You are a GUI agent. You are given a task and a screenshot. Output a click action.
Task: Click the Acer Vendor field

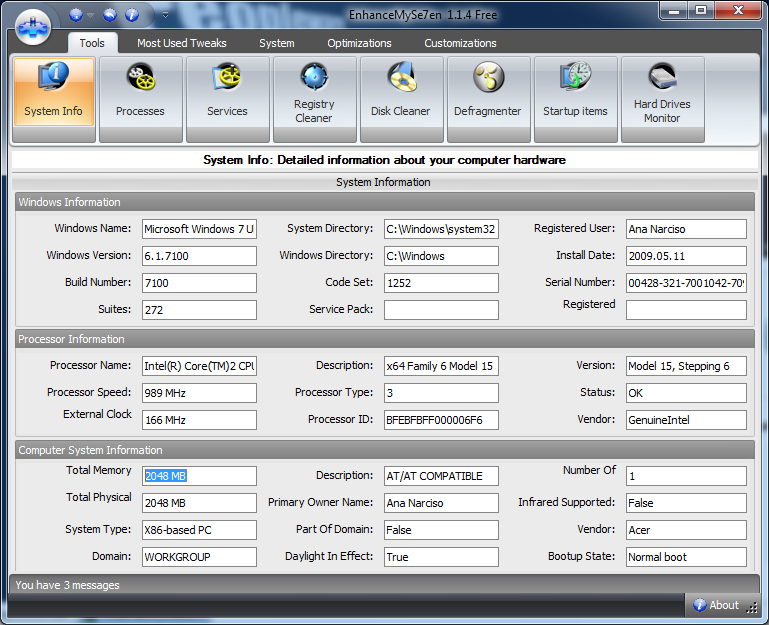(x=686, y=530)
